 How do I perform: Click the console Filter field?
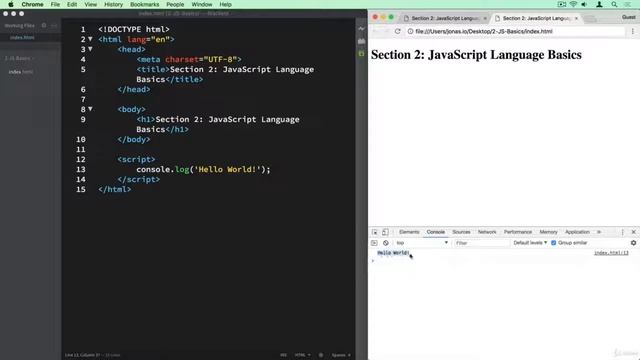click(482, 243)
